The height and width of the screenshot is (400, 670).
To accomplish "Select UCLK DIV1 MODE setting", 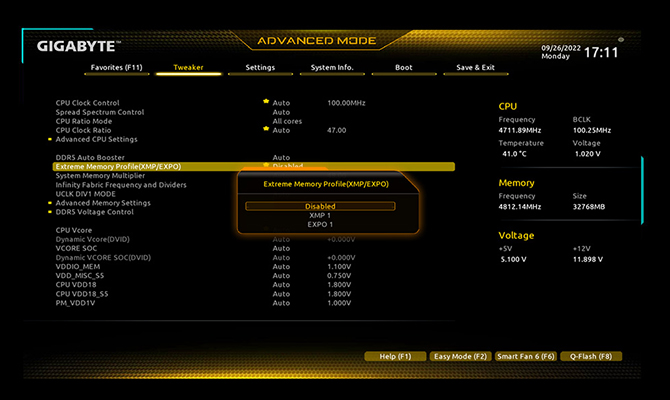I will click(x=85, y=194).
